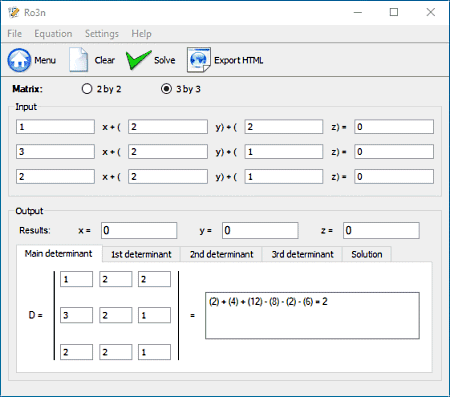Viewport: 450px width, 397px height.
Task: Click second equation's z coefficient field
Action: (x=284, y=152)
